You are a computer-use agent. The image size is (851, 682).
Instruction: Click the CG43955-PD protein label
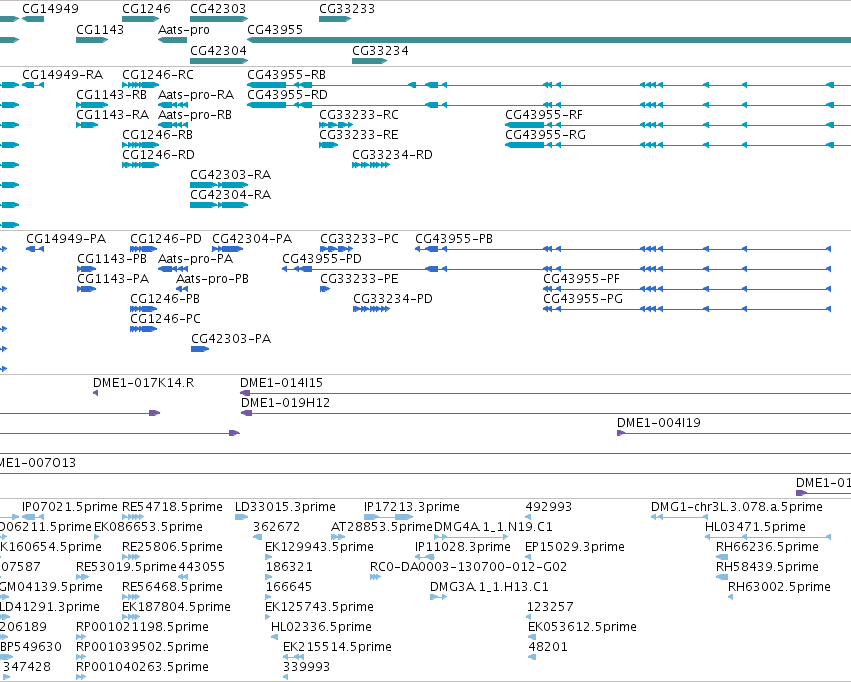point(322,259)
